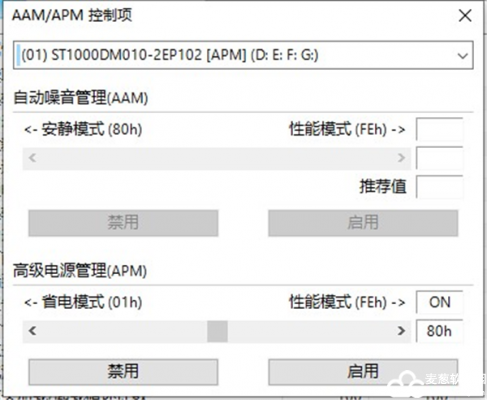Click the APM slider left arrow
The height and width of the screenshot is (400, 487).
32,331
